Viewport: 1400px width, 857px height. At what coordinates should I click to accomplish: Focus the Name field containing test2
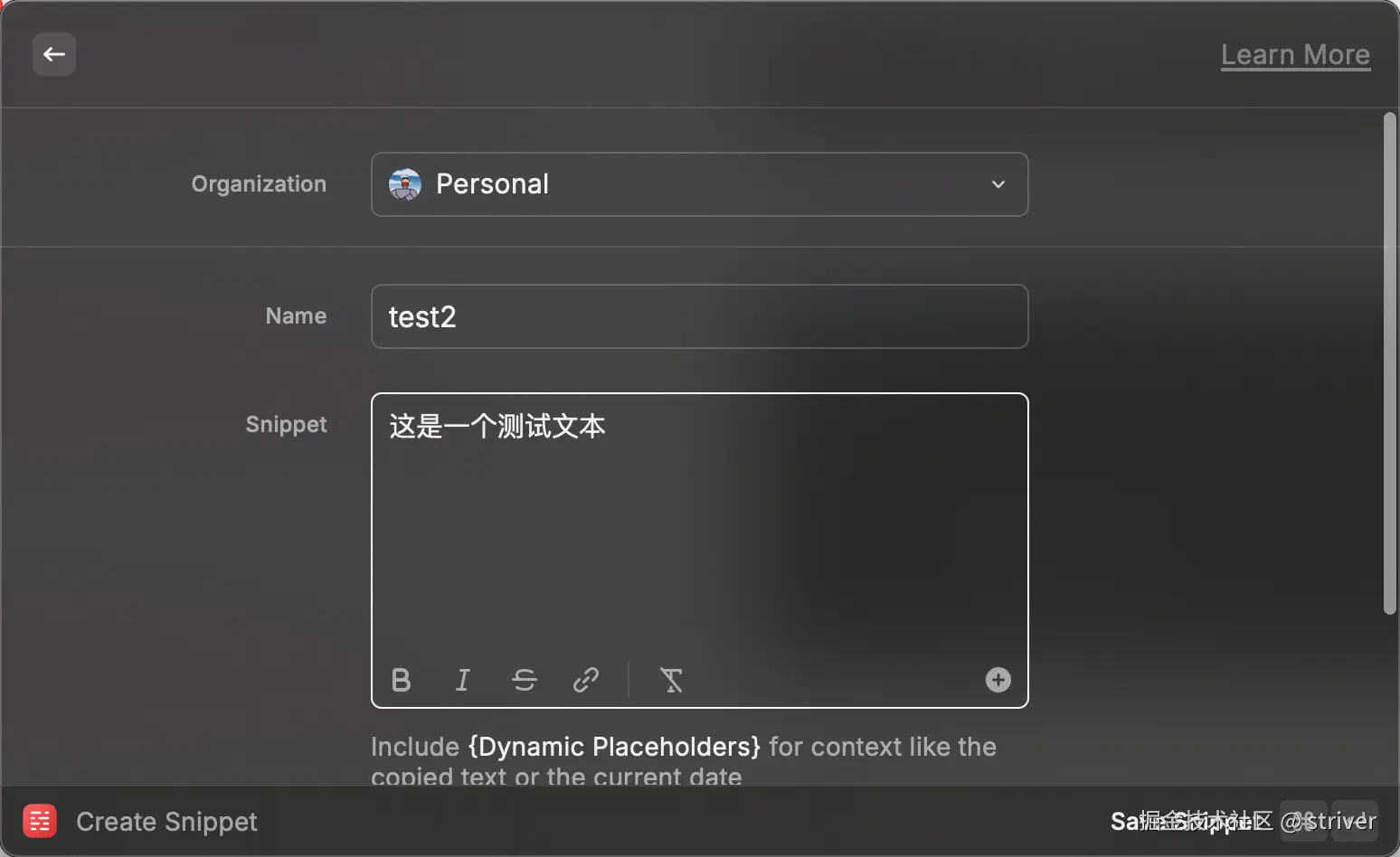pyautogui.click(x=700, y=316)
